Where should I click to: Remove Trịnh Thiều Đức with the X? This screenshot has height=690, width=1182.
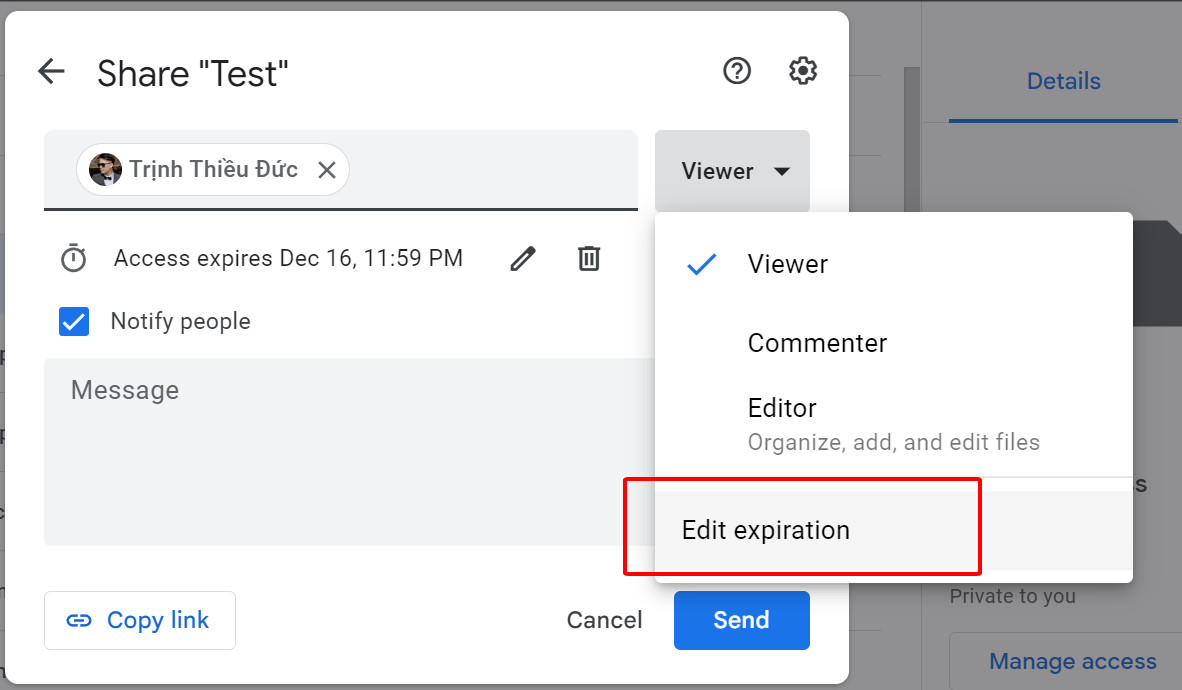point(327,170)
